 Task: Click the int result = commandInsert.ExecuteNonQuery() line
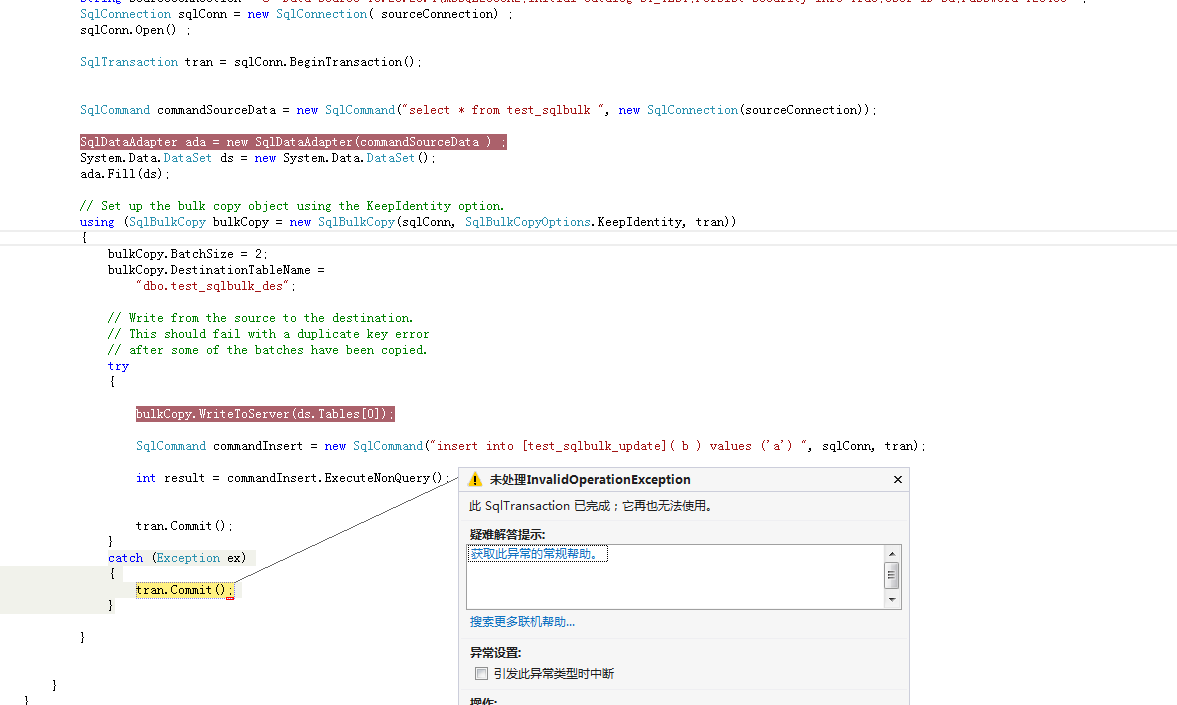293,478
